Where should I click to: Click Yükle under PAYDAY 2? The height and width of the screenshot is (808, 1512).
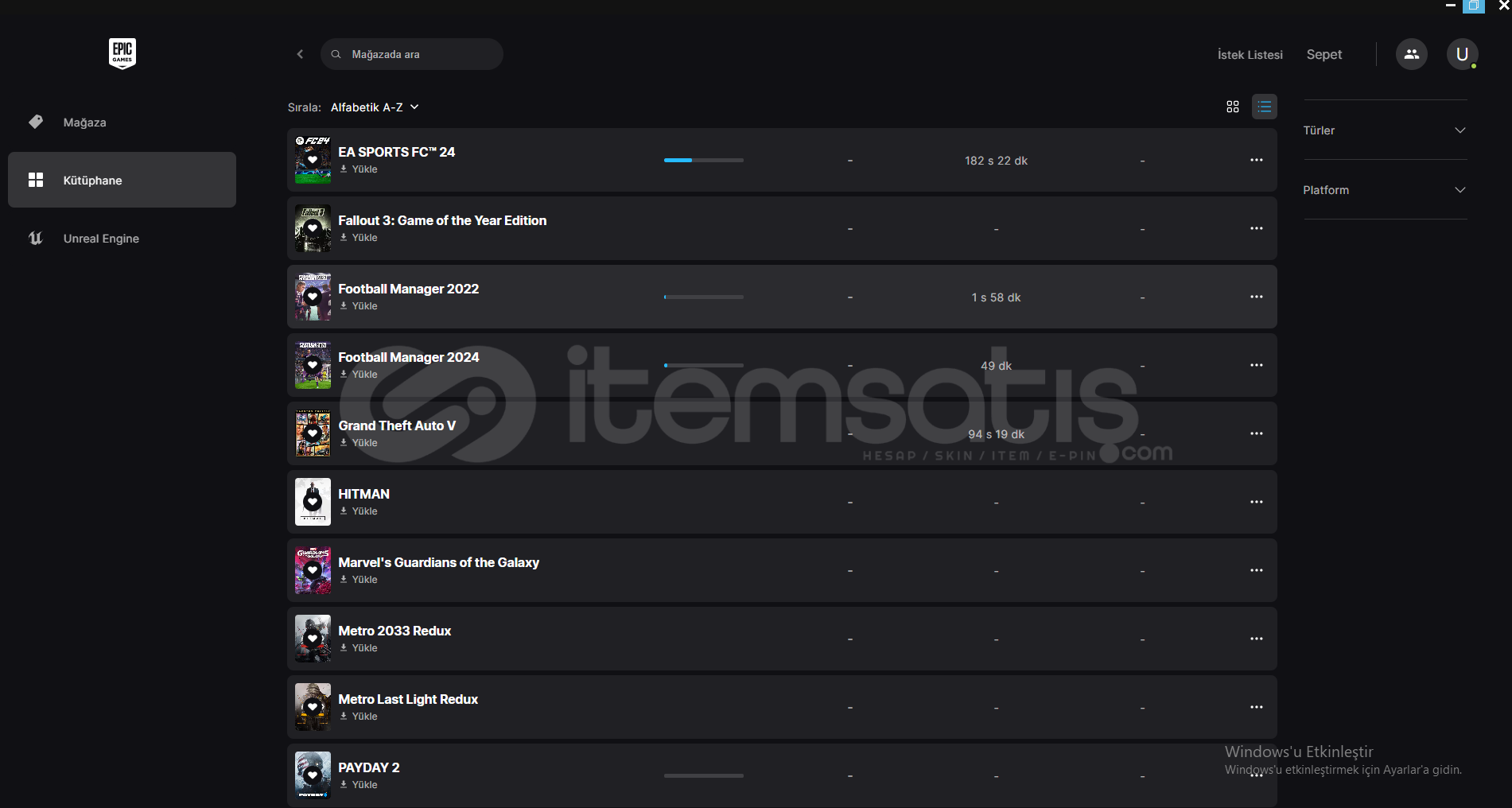pos(359,785)
